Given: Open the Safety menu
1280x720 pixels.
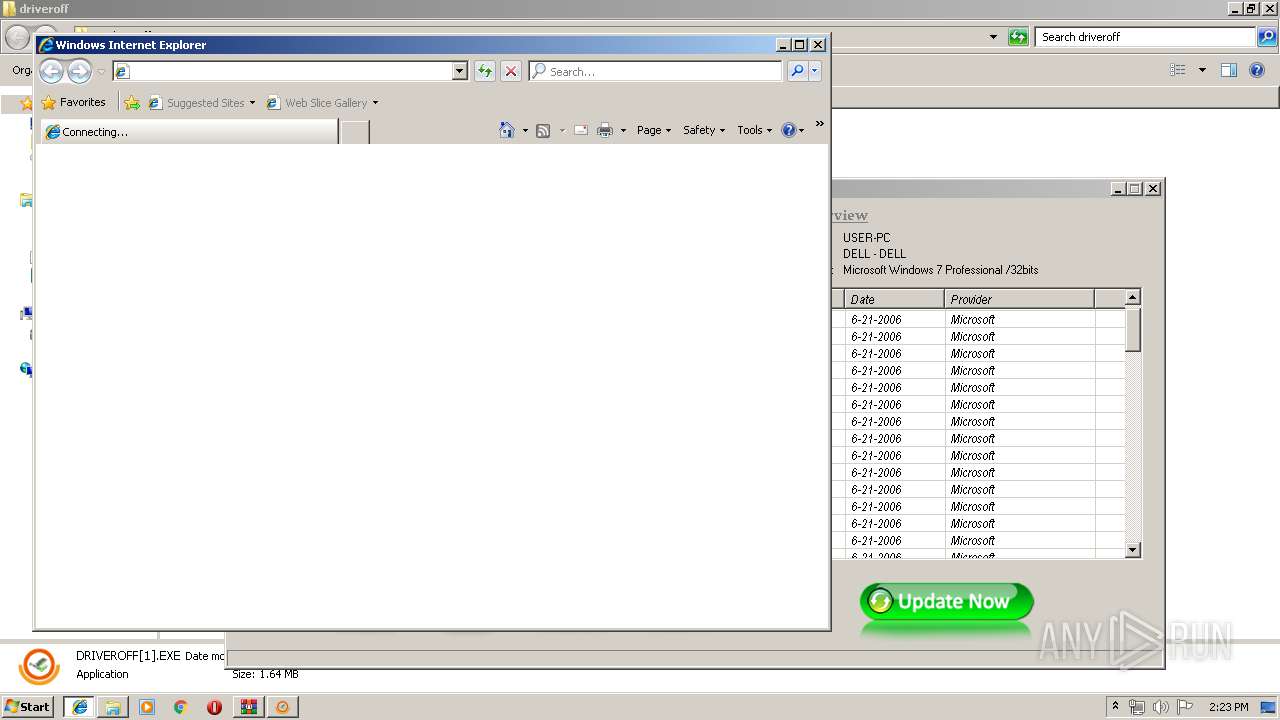Looking at the screenshot, I should tap(704, 130).
